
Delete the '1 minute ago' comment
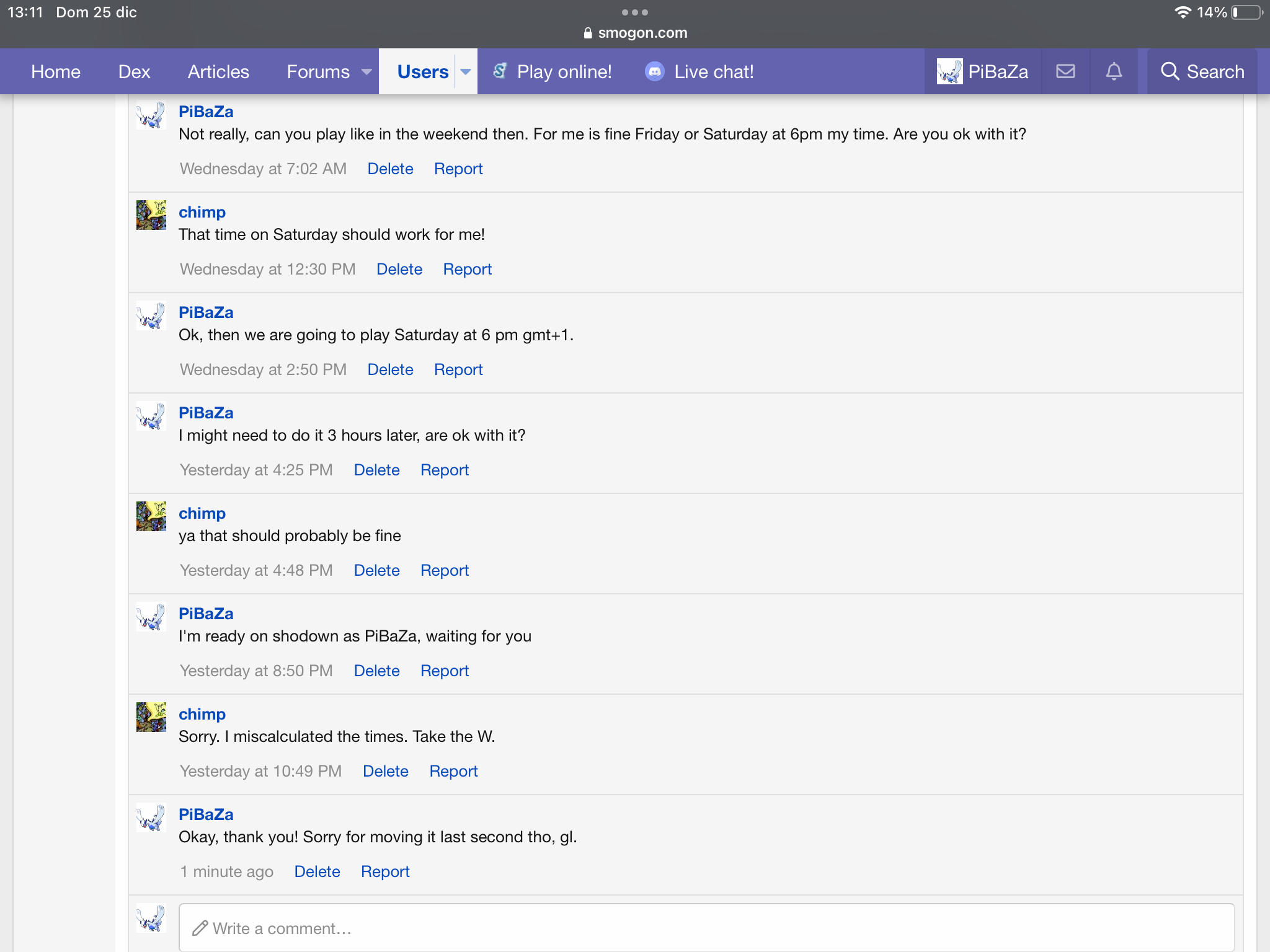pos(317,871)
